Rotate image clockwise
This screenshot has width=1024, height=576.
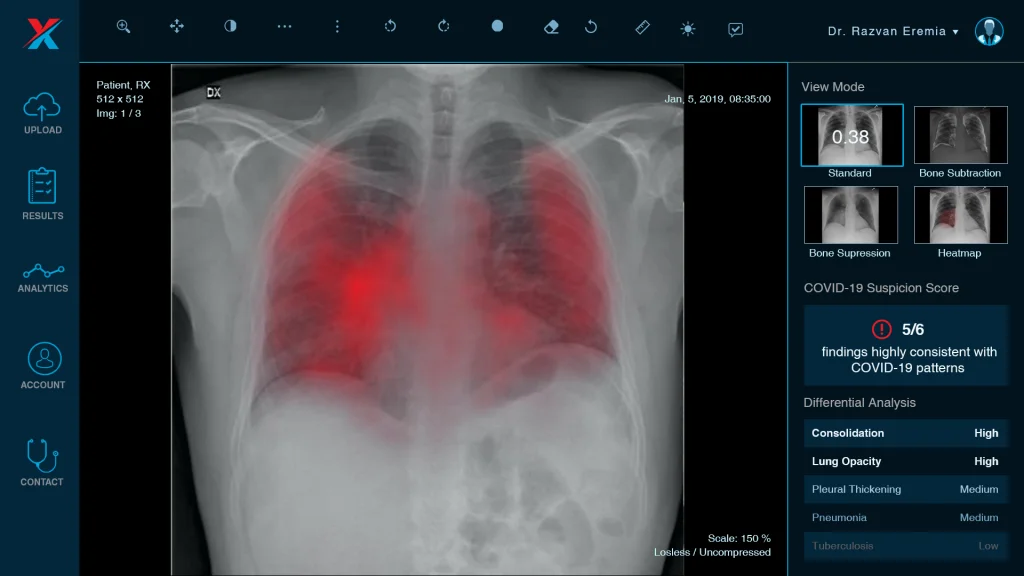click(443, 26)
